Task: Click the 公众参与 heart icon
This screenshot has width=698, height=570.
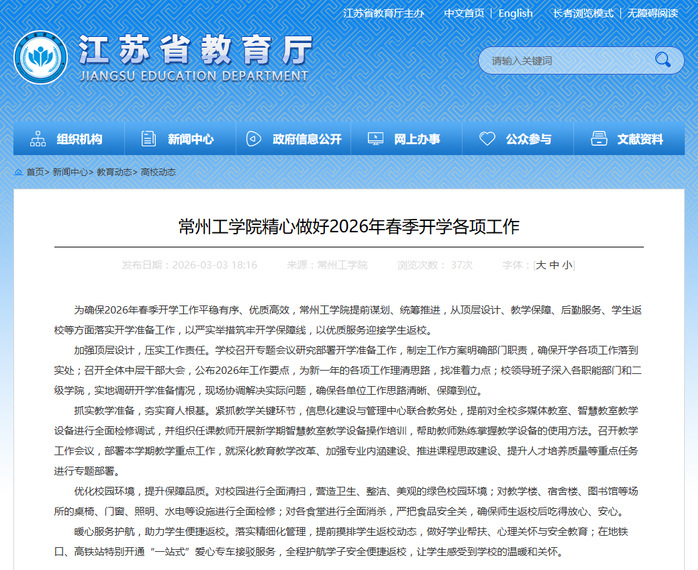Action: (x=487, y=139)
